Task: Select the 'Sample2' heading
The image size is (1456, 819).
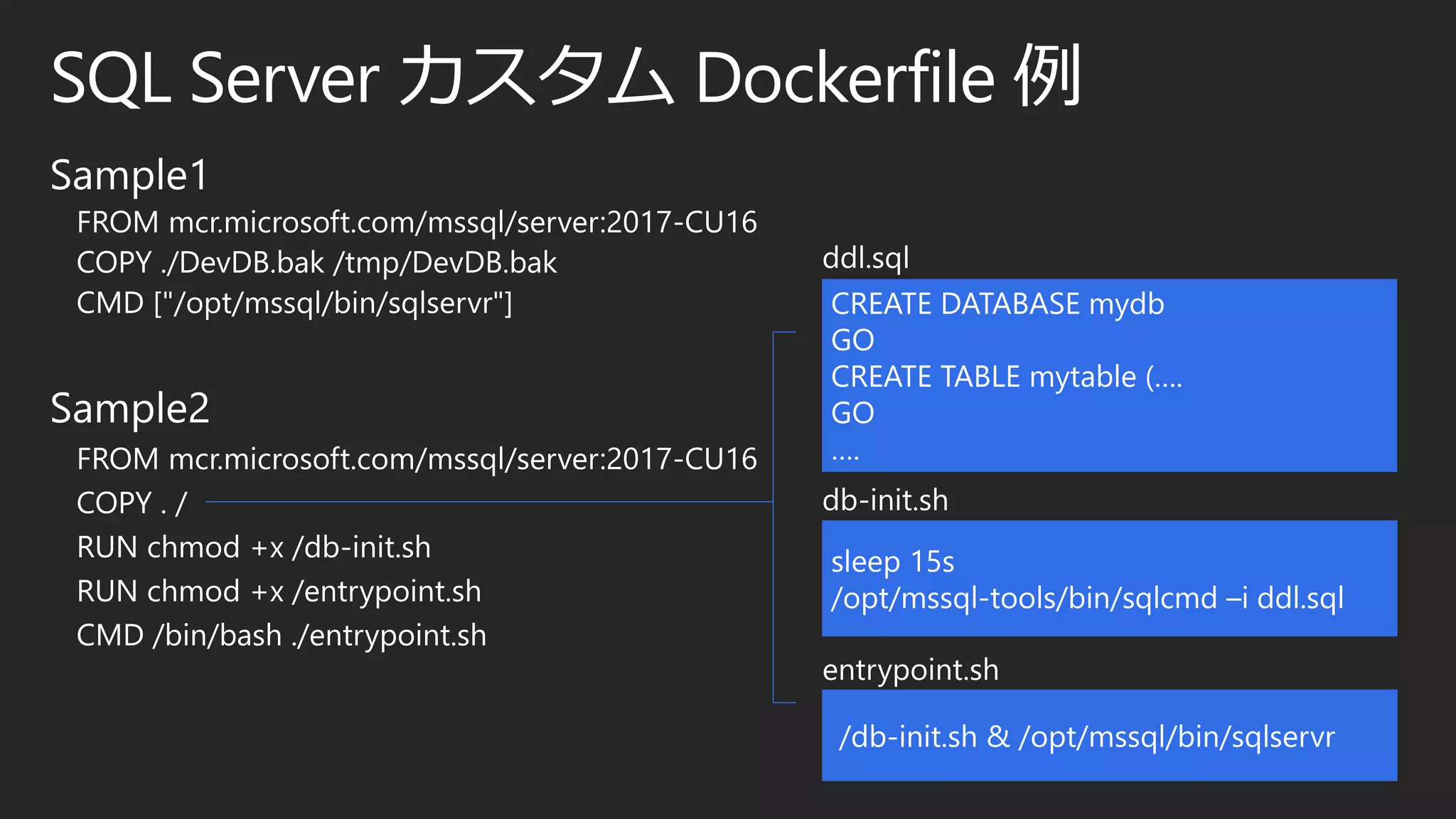Action: point(130,409)
